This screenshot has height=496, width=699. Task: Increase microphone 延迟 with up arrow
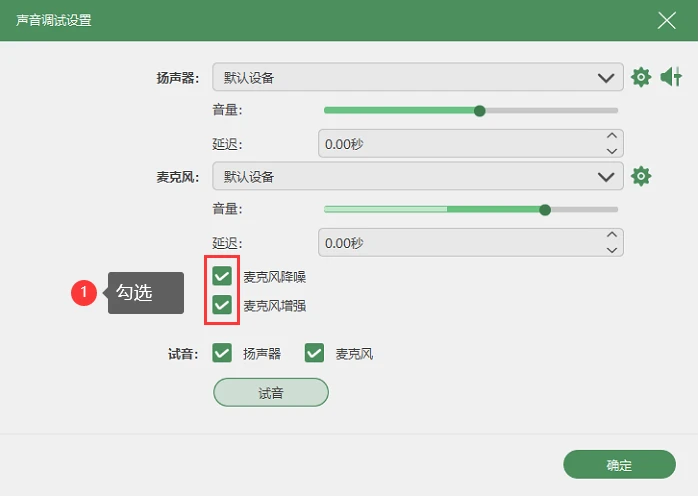pos(612,234)
